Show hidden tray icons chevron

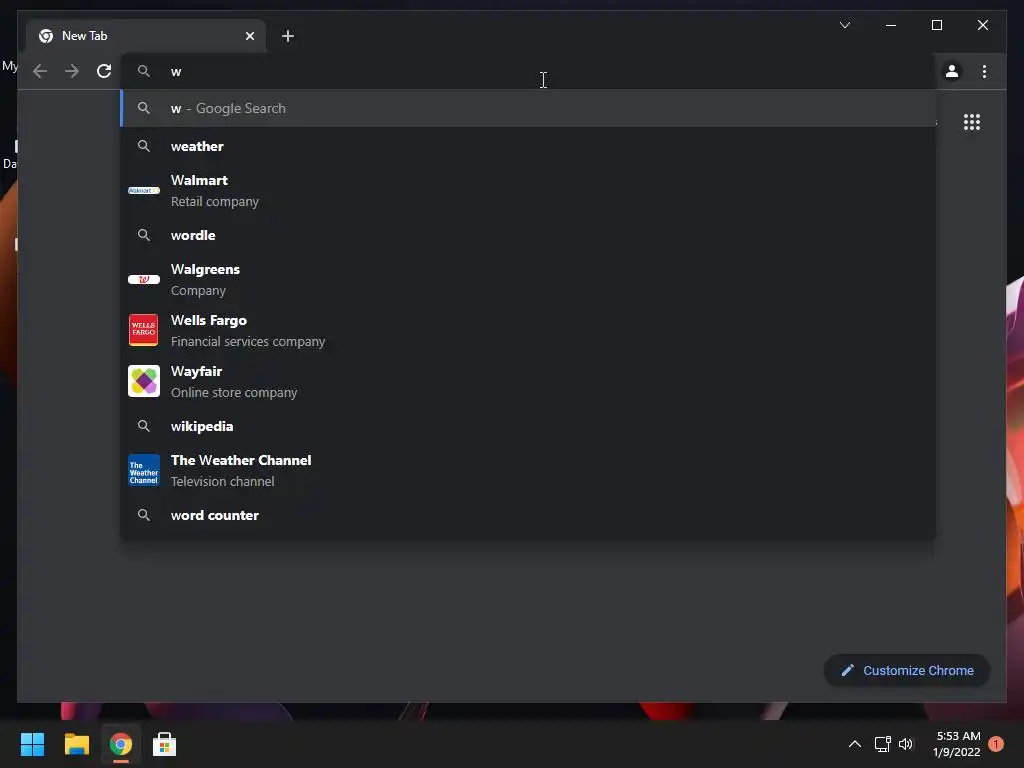pyautogui.click(x=854, y=744)
